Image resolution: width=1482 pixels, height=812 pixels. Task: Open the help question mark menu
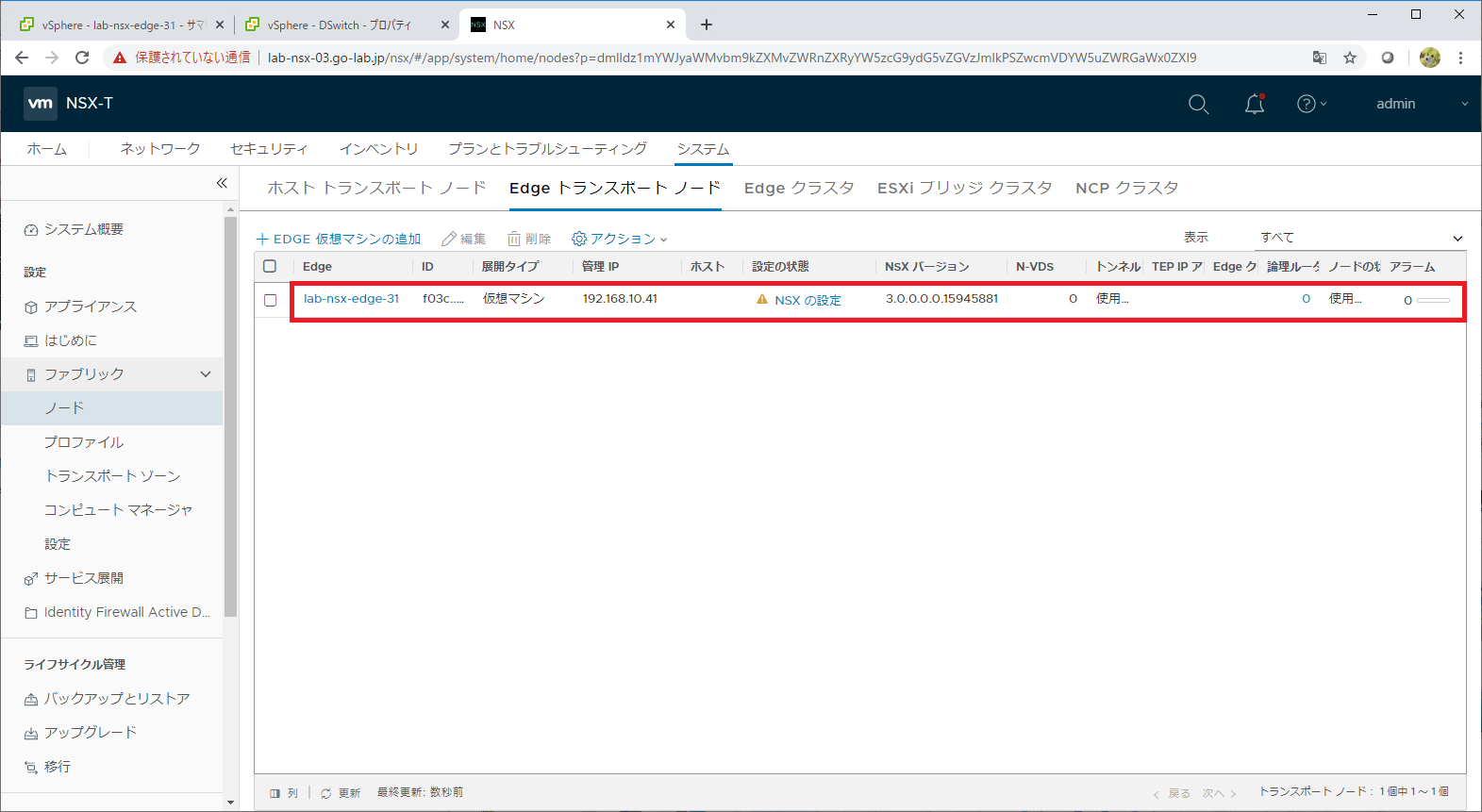pos(1311,104)
